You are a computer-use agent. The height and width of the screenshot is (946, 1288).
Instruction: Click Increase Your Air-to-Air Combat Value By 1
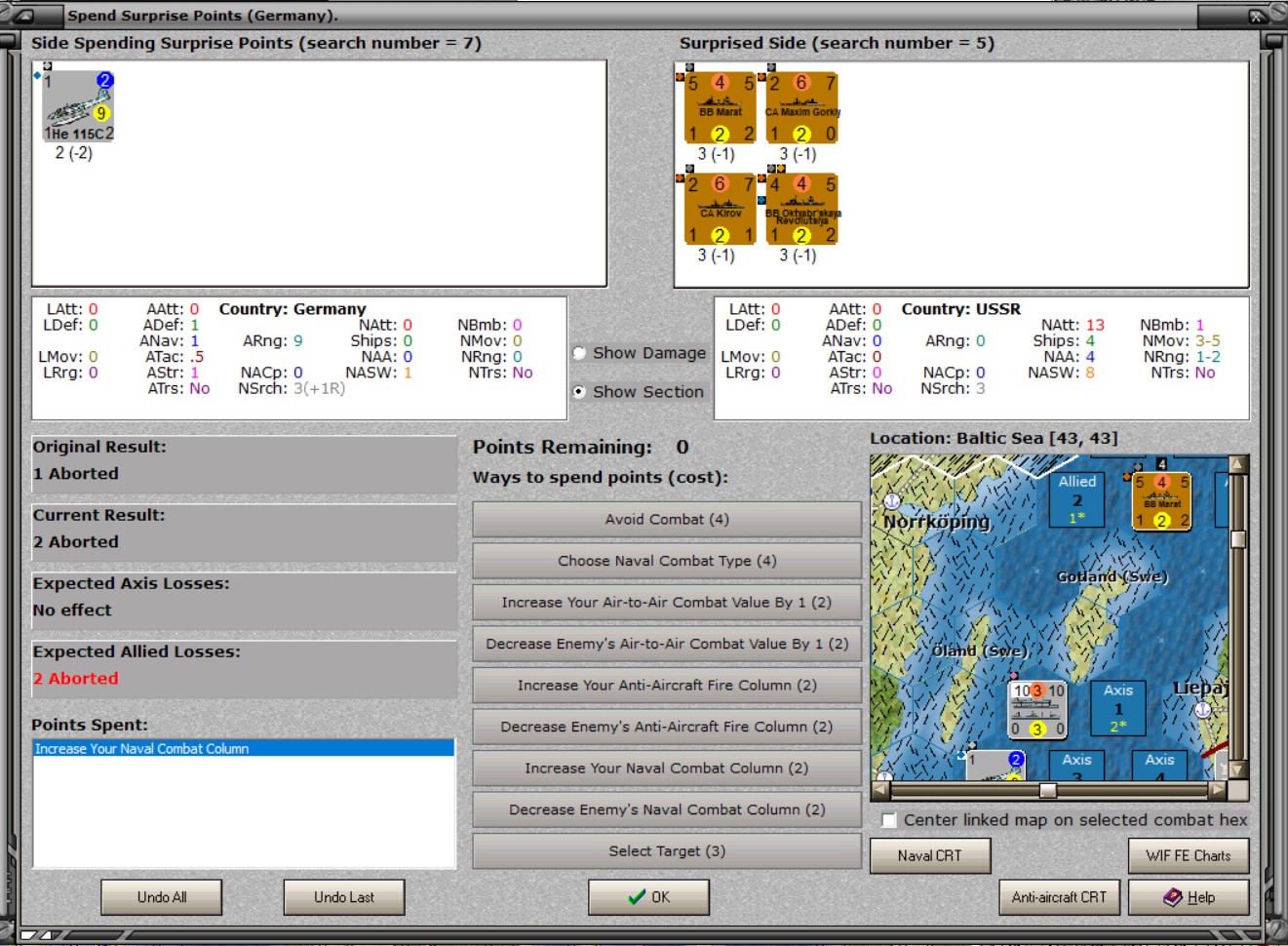click(x=667, y=603)
